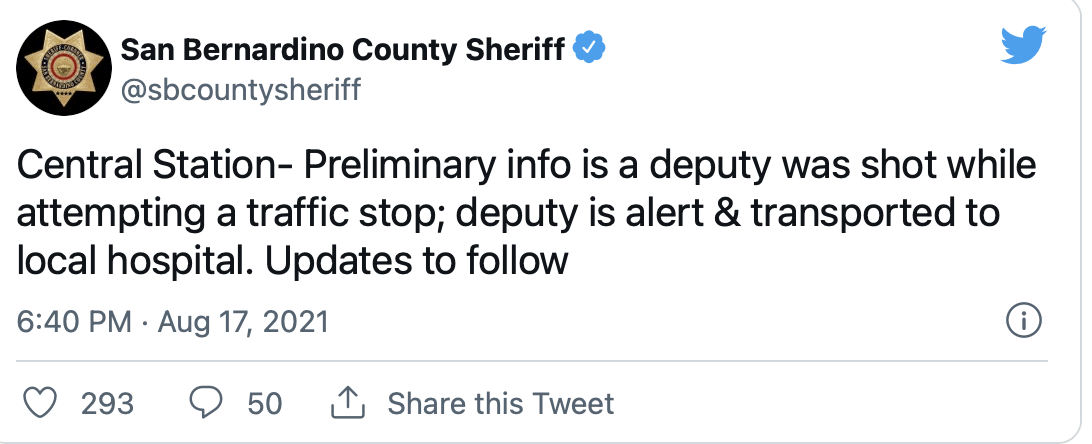The image size is (1092, 444).
Task: Click the blue verified checkmark badge
Action: 589,49
